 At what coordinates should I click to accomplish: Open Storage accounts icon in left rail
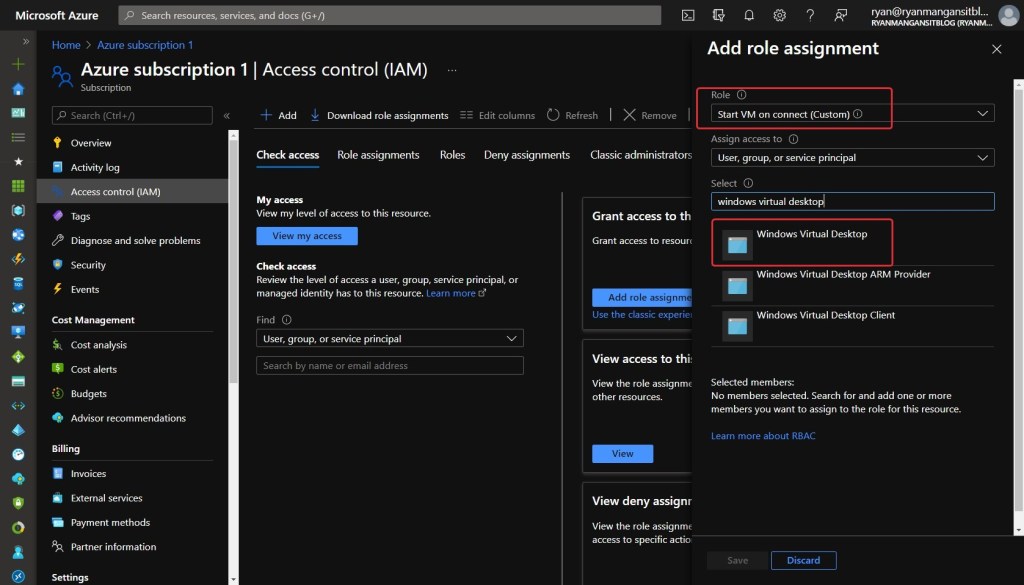18,381
